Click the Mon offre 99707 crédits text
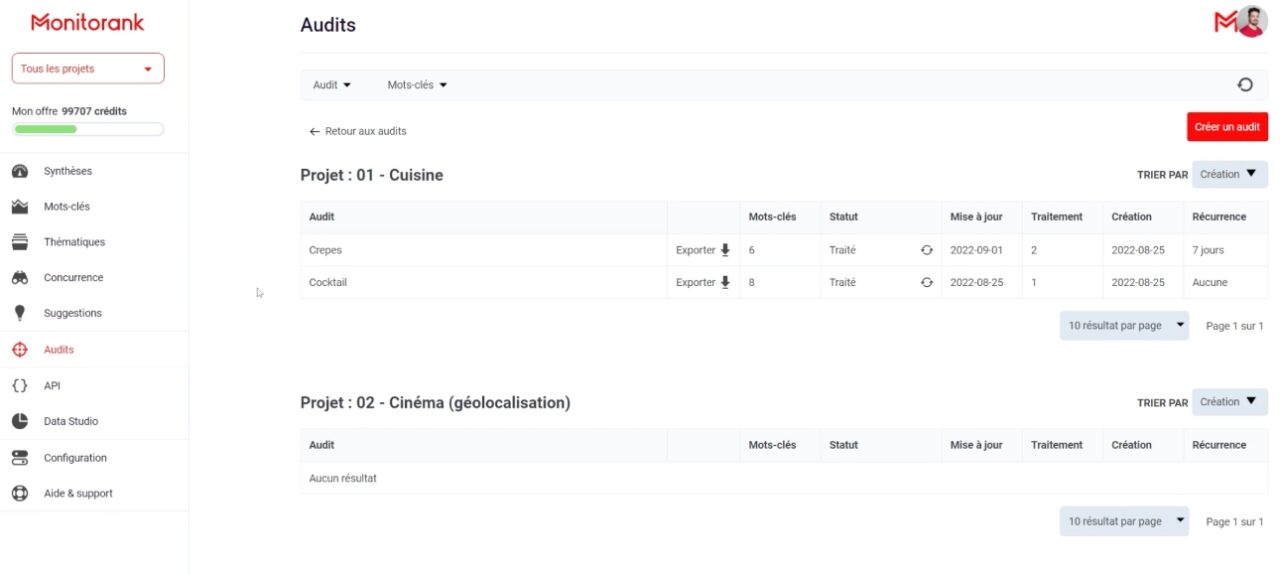Image resolution: width=1280 pixels, height=575 pixels. pos(69,111)
